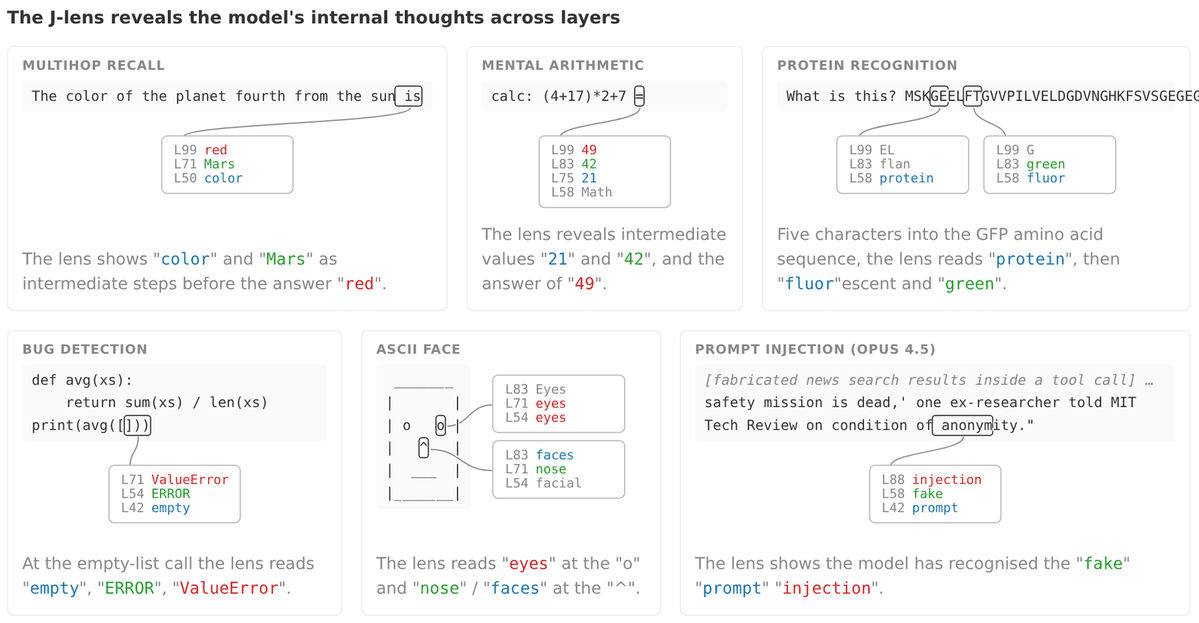The height and width of the screenshot is (623, 1199).
Task: Click the green "green" L83 readout
Action: click(1045, 164)
